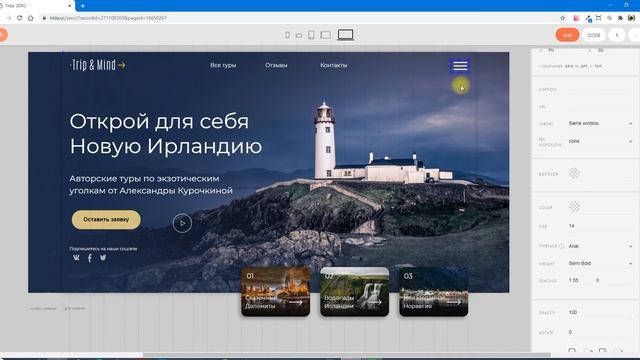Open the Rel nofollow 'none' dropdown

point(600,141)
